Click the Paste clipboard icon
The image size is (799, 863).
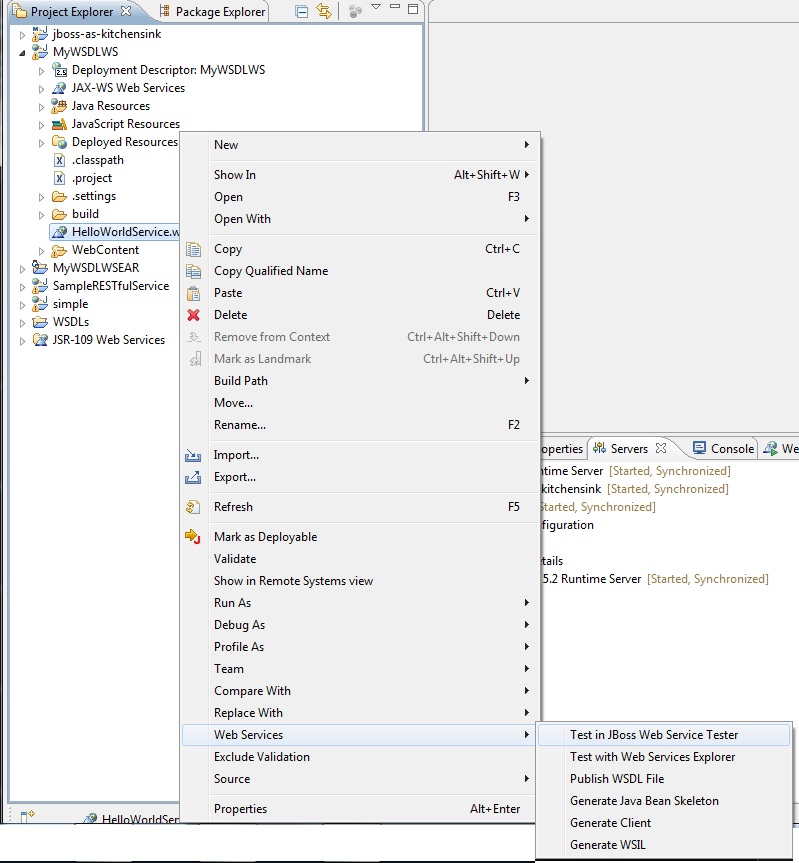pyautogui.click(x=193, y=293)
